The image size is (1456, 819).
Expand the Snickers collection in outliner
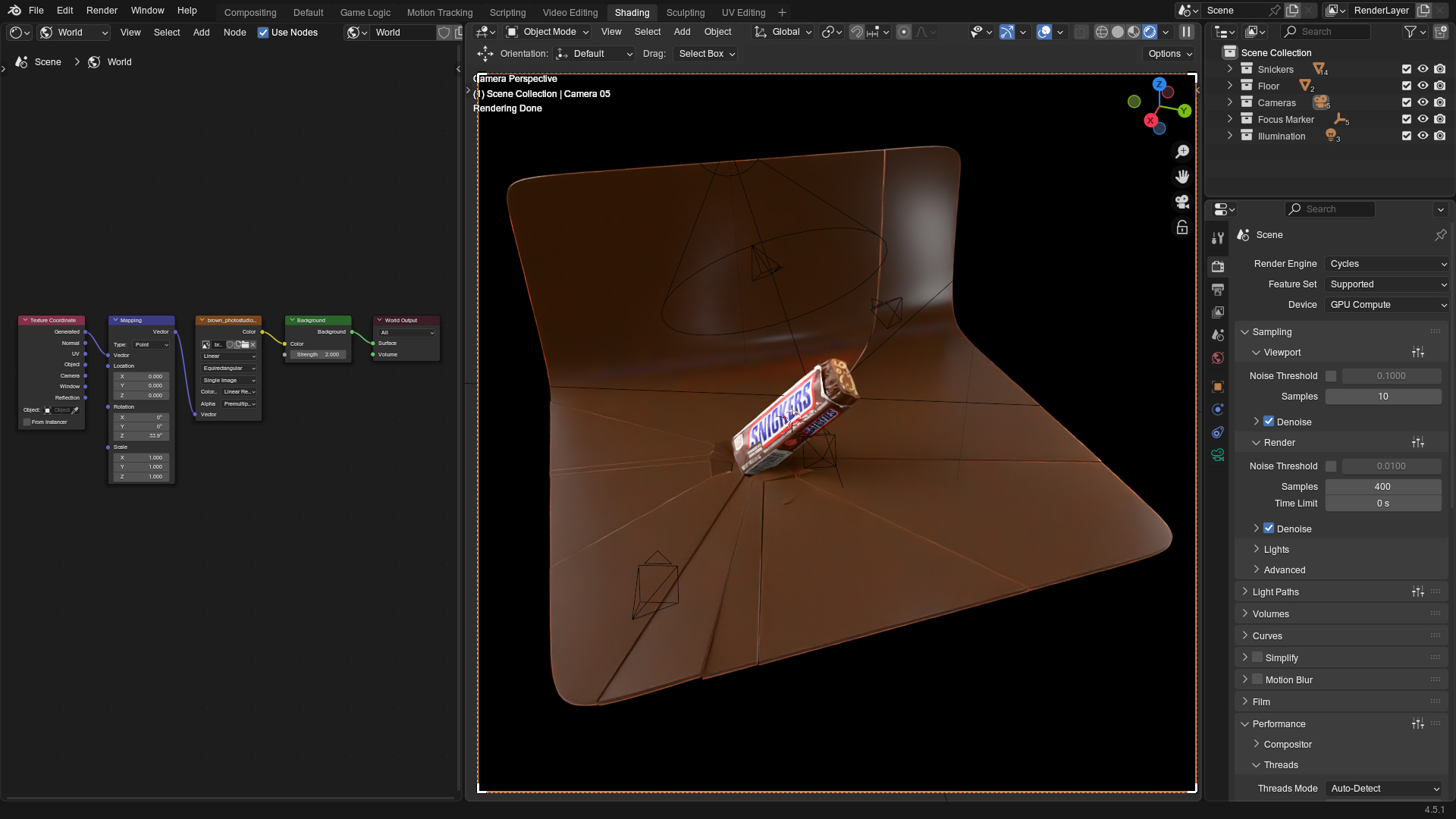click(1230, 69)
